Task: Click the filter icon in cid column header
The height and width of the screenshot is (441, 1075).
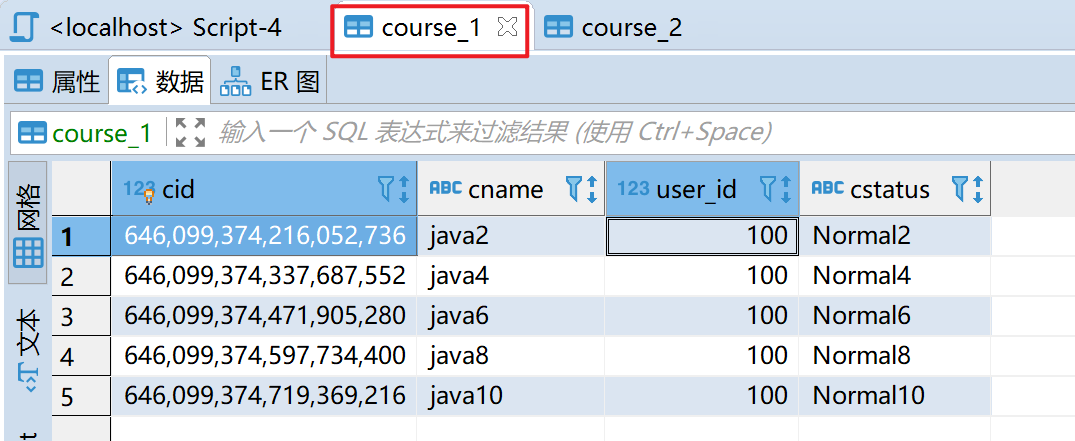Action: 386,189
